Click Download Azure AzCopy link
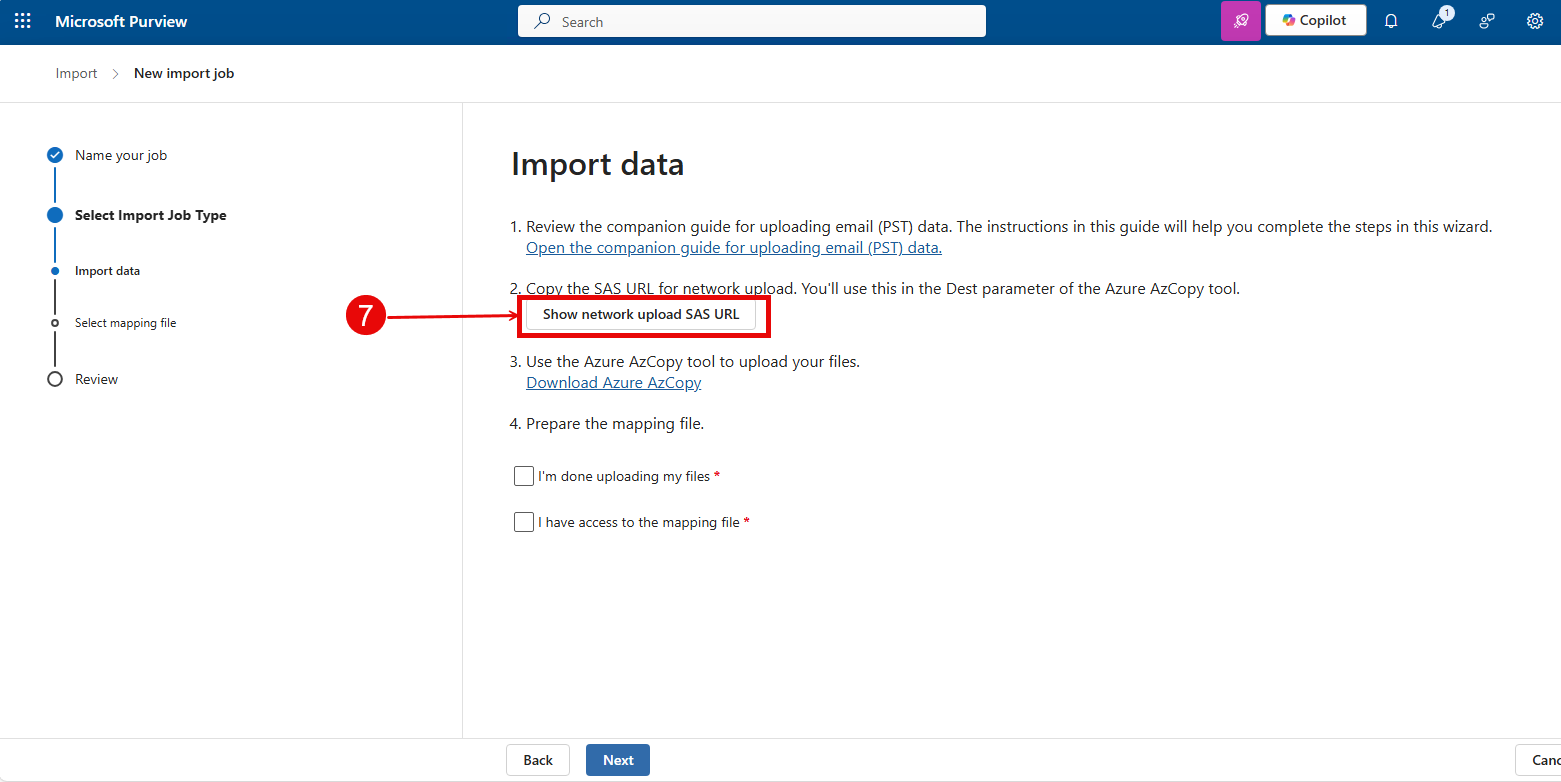The height and width of the screenshot is (782, 1561). tap(613, 383)
